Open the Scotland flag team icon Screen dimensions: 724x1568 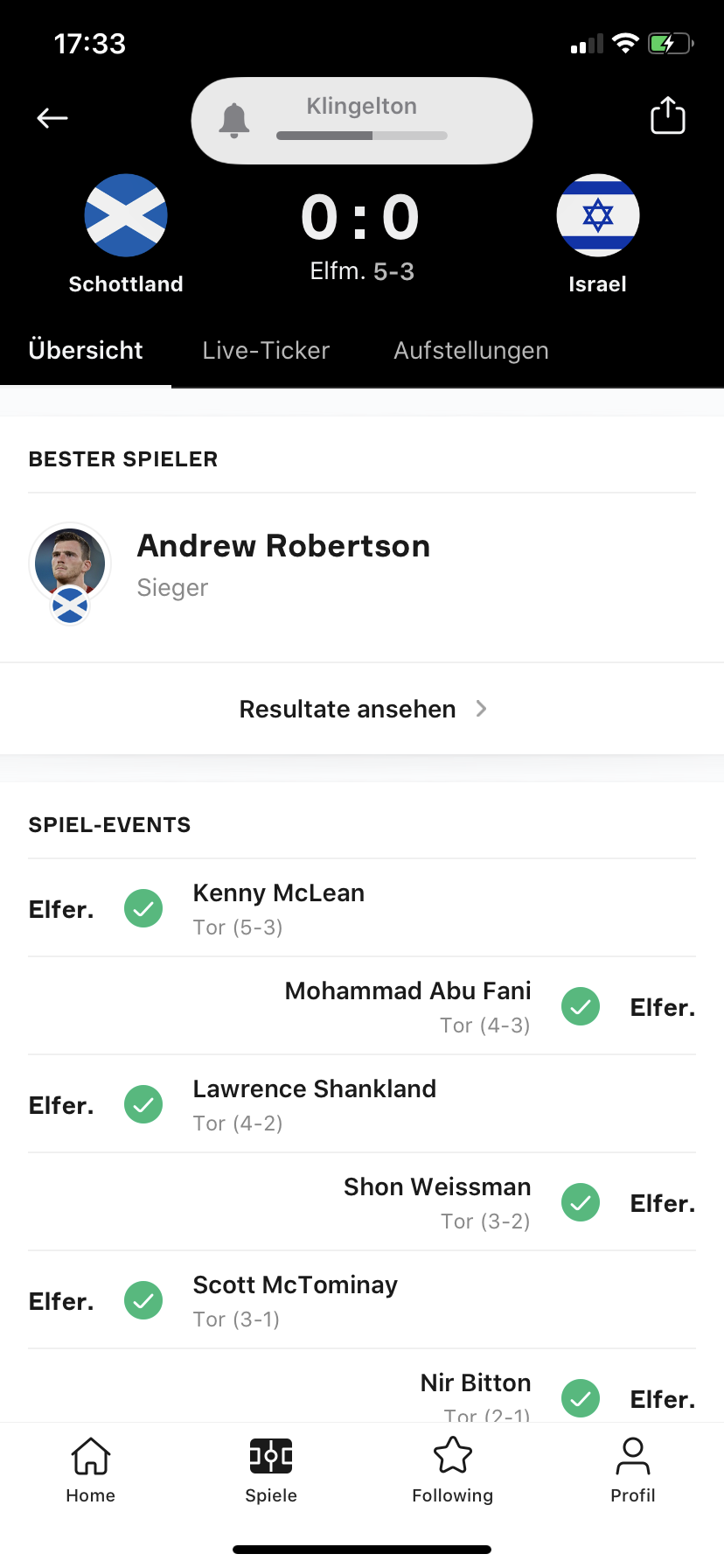126,215
